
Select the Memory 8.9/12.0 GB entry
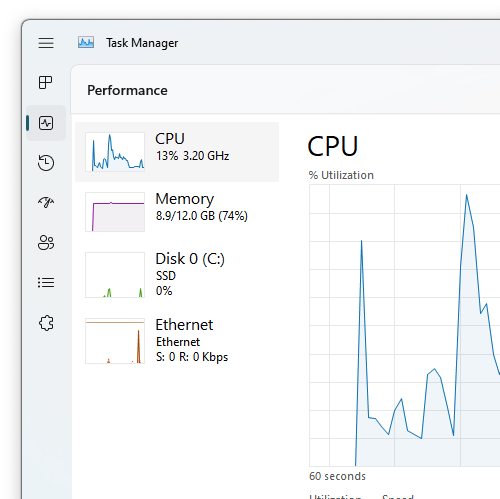177,212
